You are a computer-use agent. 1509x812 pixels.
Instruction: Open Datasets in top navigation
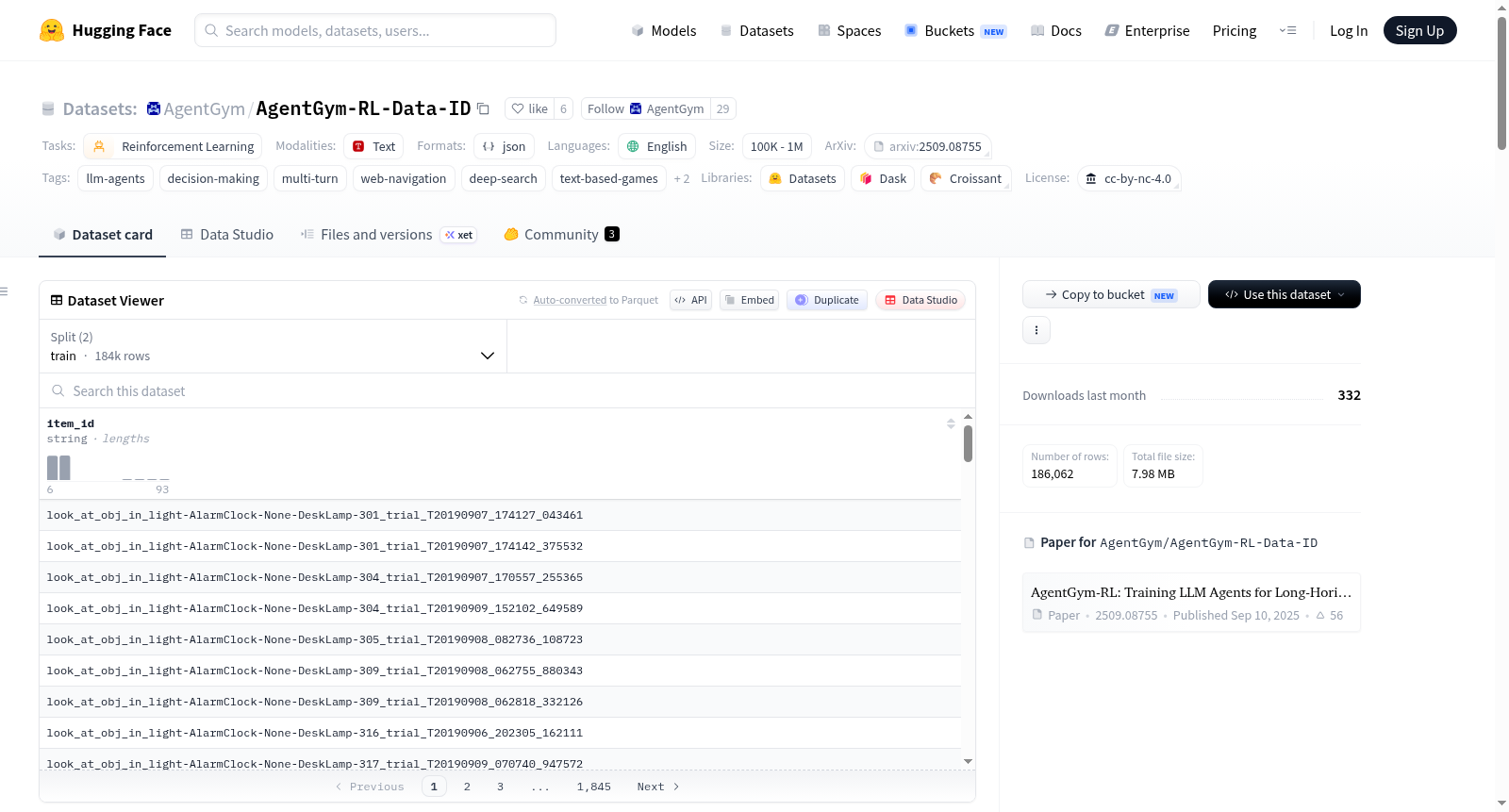(x=756, y=30)
